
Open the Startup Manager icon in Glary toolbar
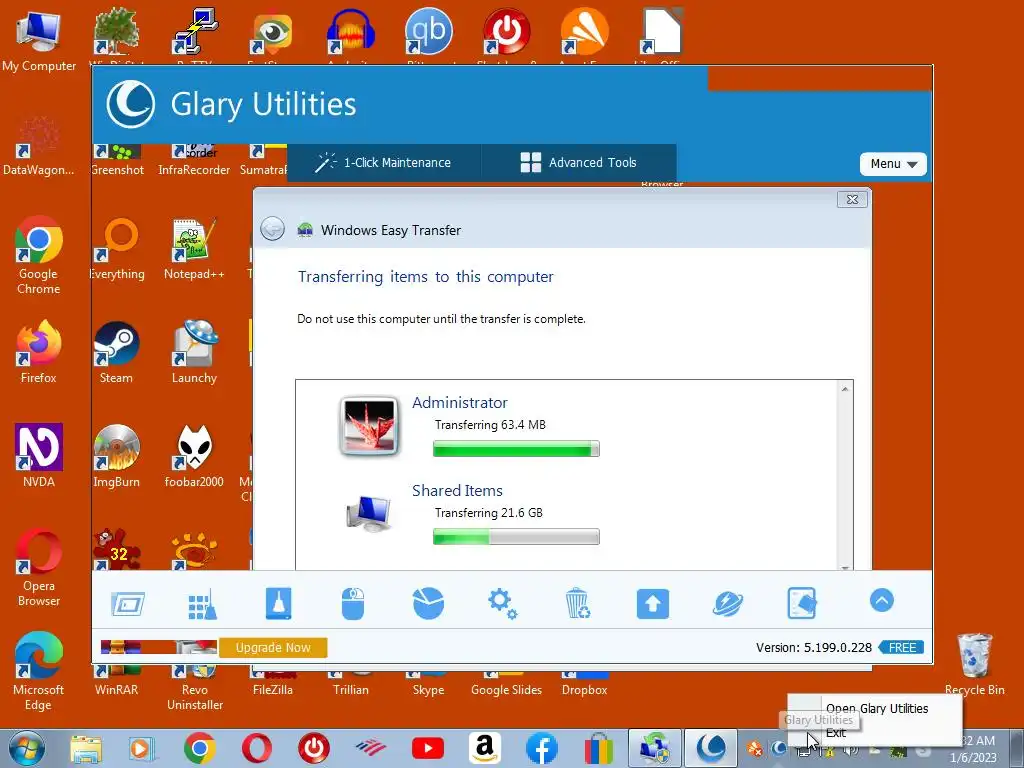point(128,603)
